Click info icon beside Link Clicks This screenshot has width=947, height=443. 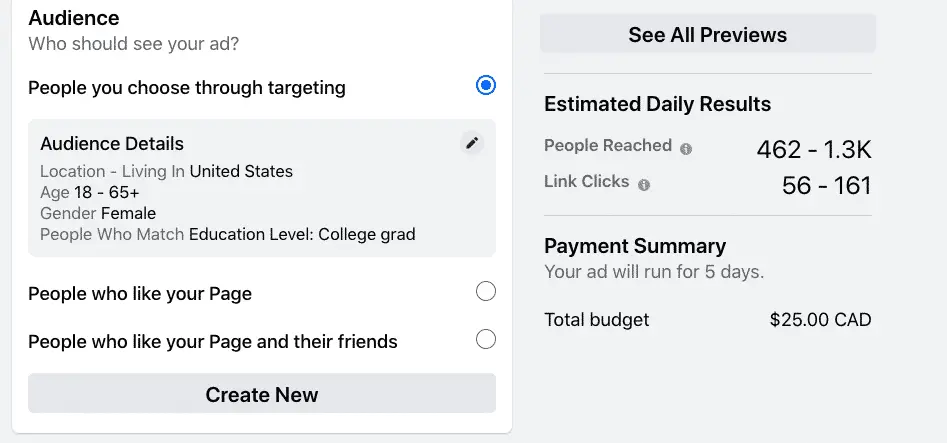pos(644,185)
